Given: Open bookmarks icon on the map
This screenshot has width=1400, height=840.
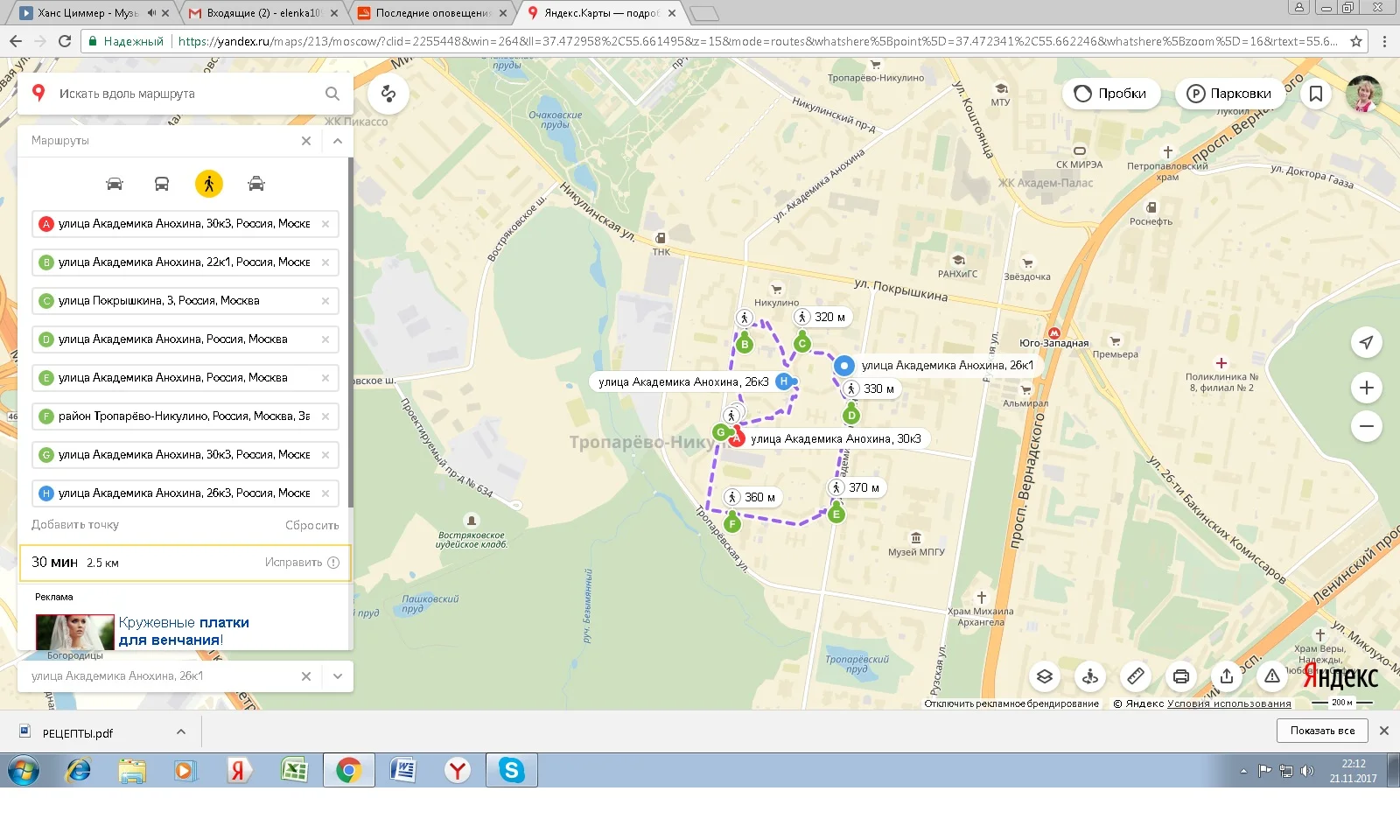Looking at the screenshot, I should (x=1315, y=94).
